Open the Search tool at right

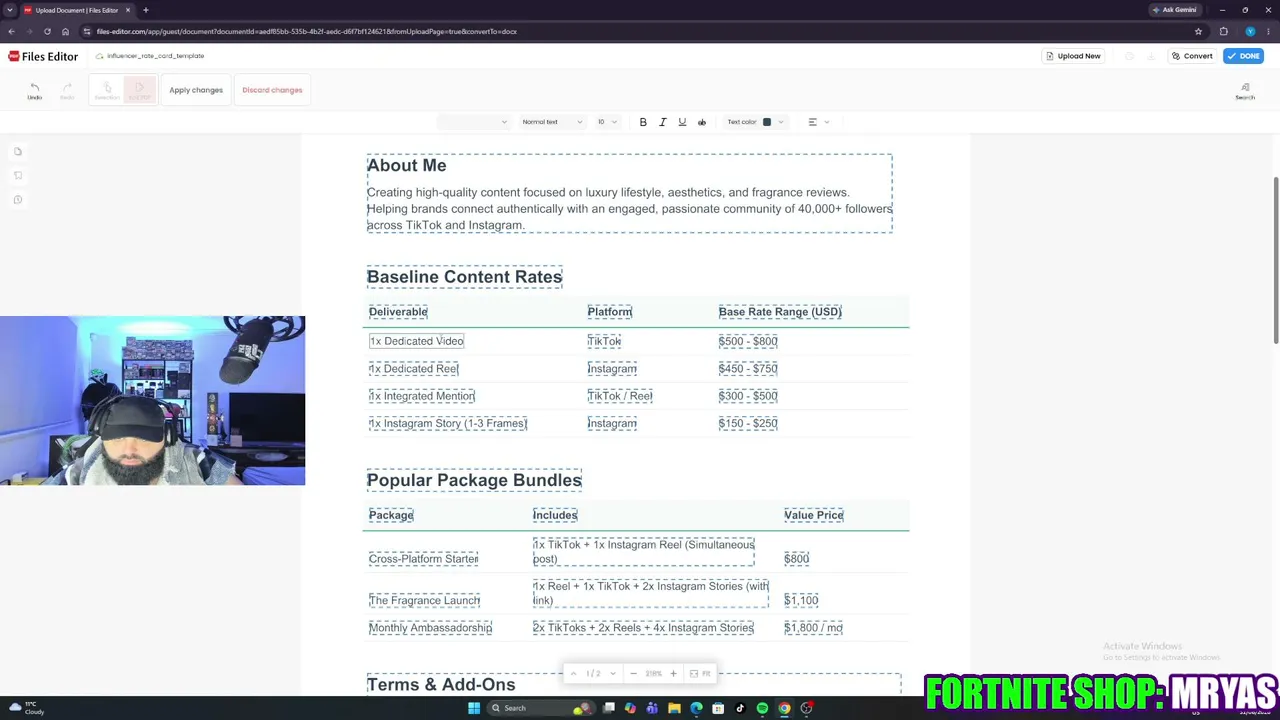1244,91
